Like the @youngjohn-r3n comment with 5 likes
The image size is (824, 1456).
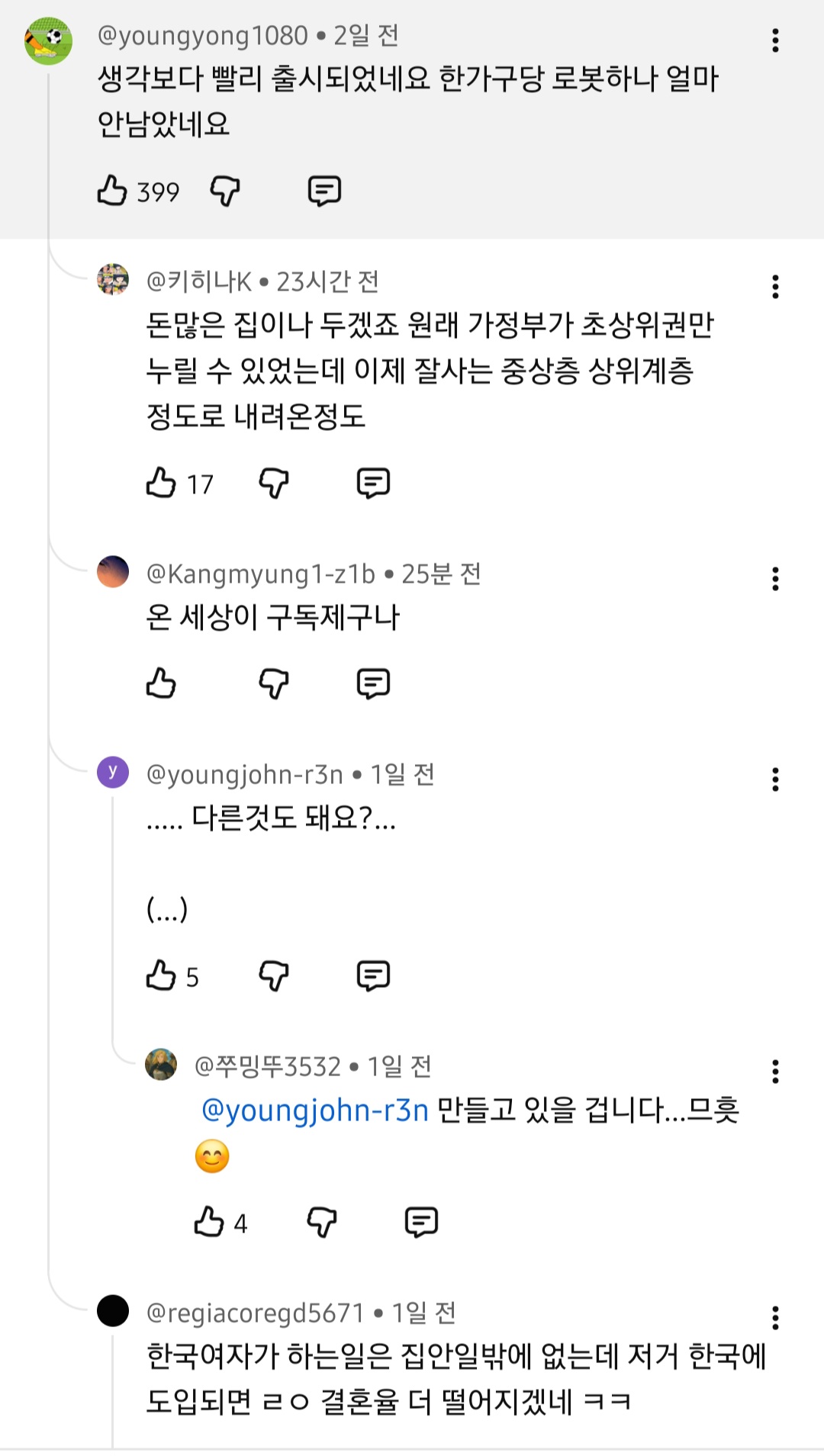point(161,975)
